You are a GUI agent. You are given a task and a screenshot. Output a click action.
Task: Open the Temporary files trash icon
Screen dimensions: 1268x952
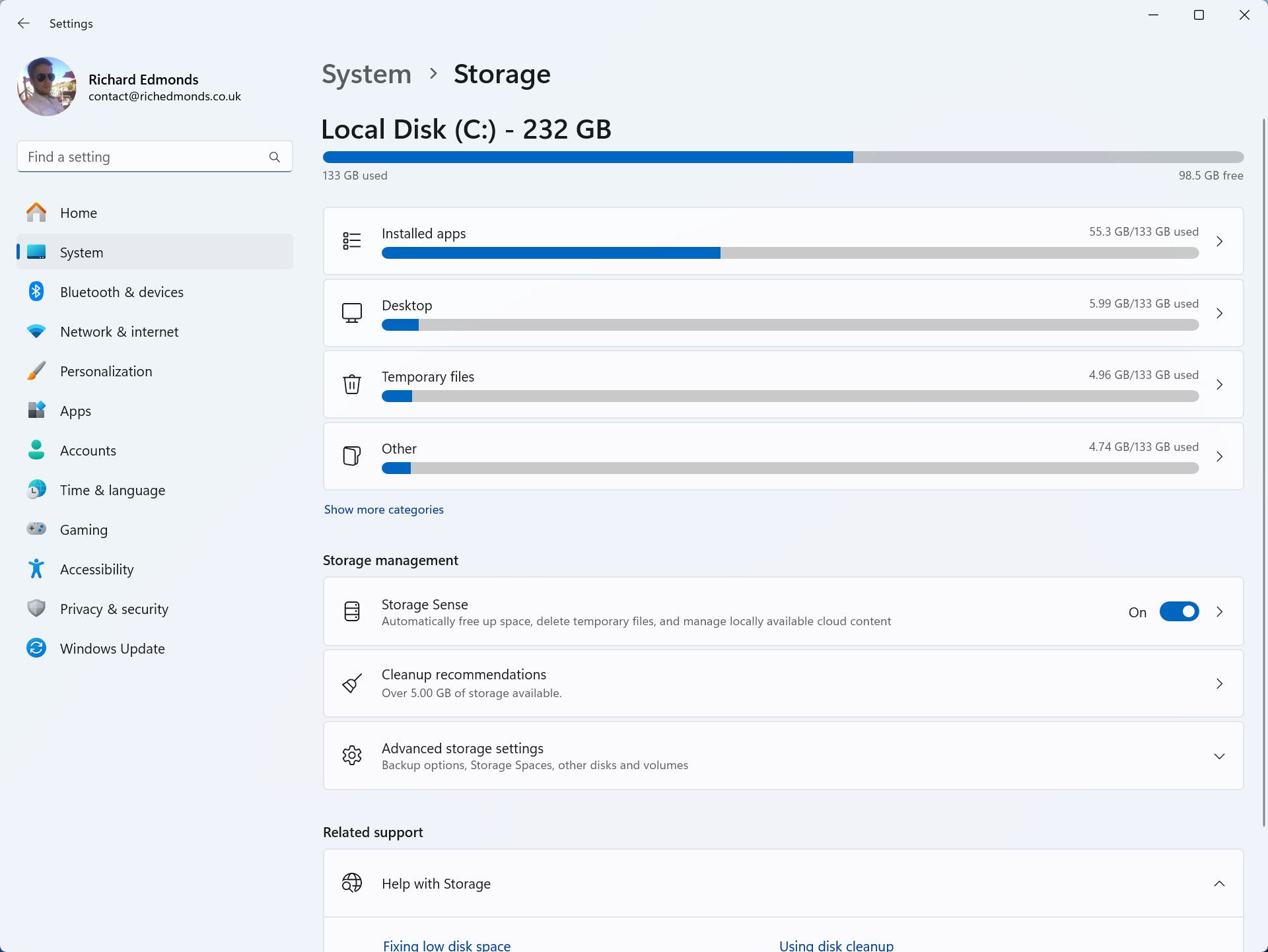[352, 384]
